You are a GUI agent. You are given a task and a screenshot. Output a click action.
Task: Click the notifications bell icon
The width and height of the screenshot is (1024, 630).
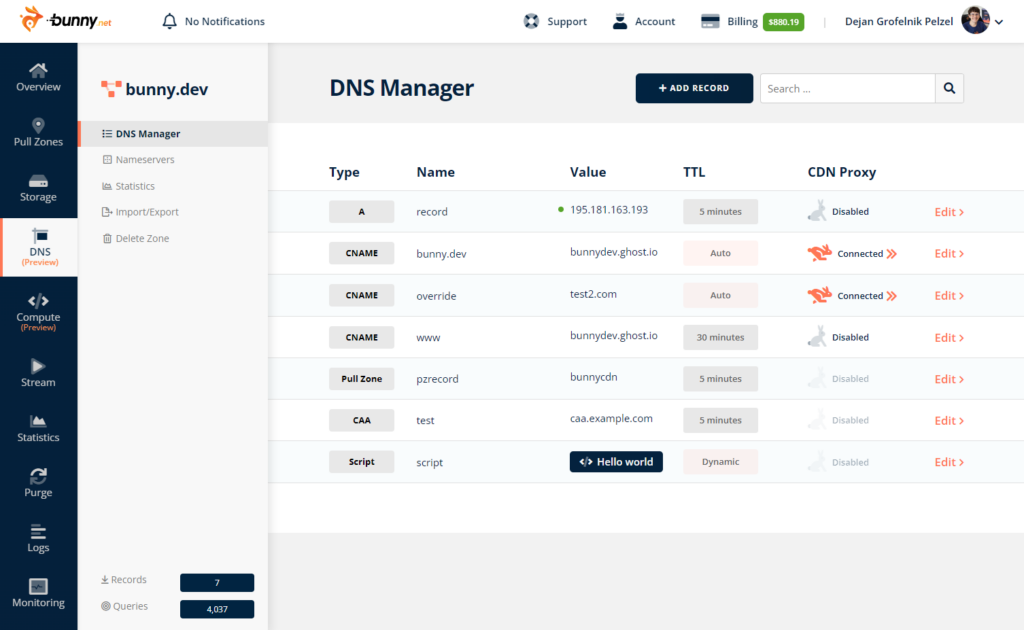[x=168, y=21]
